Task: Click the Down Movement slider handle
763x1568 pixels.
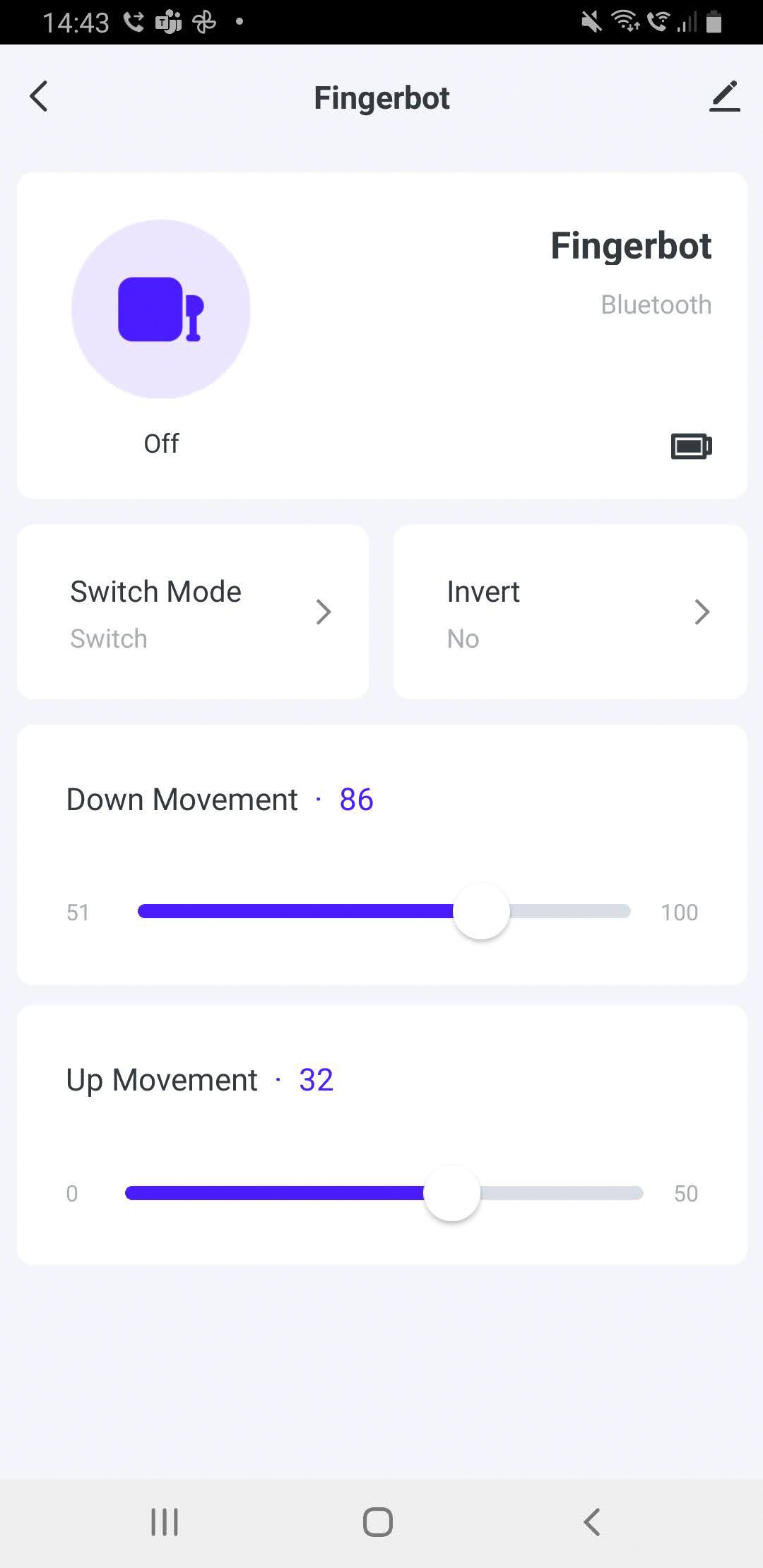Action: 481,911
